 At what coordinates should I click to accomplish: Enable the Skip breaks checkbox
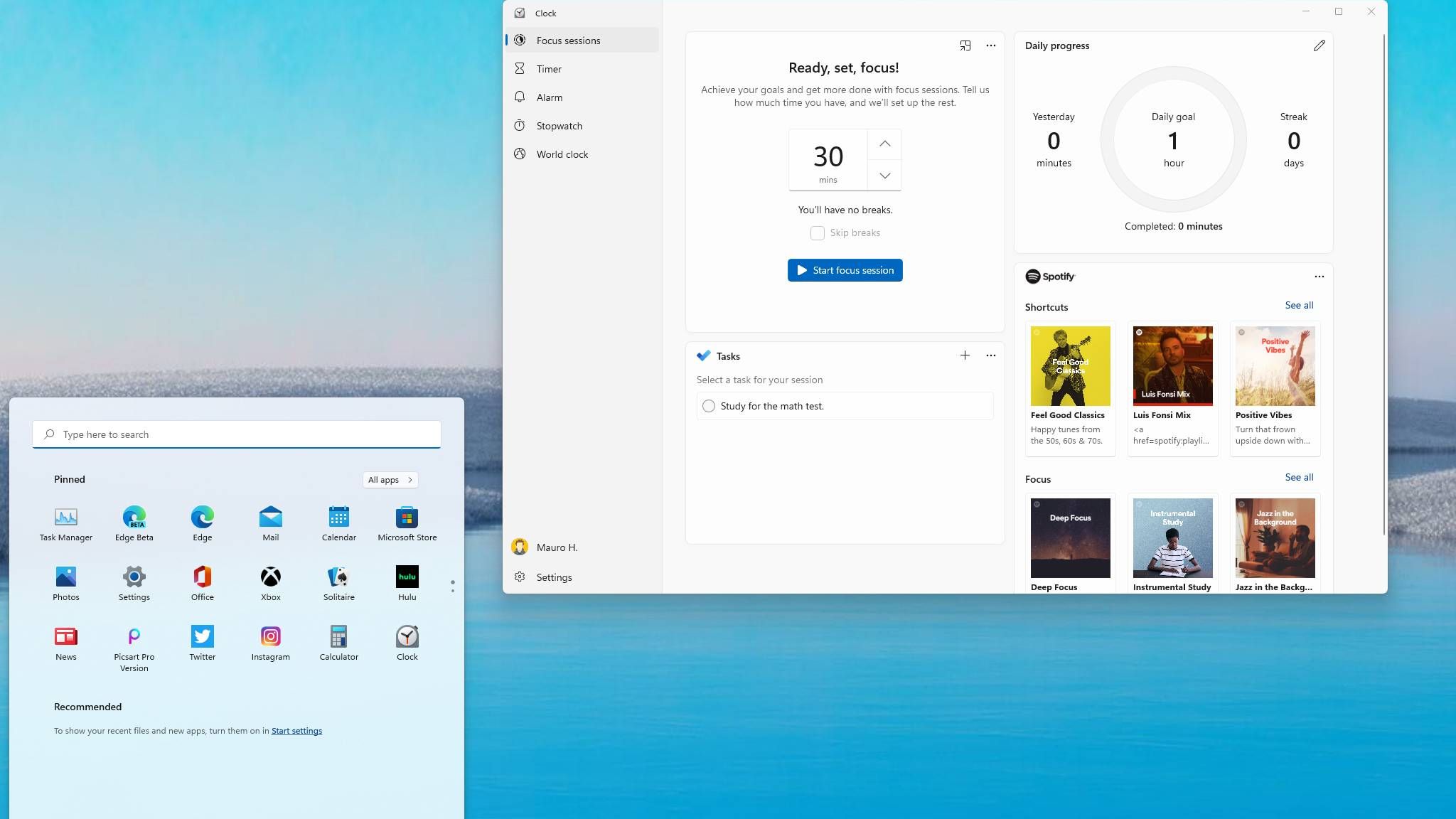tap(818, 233)
